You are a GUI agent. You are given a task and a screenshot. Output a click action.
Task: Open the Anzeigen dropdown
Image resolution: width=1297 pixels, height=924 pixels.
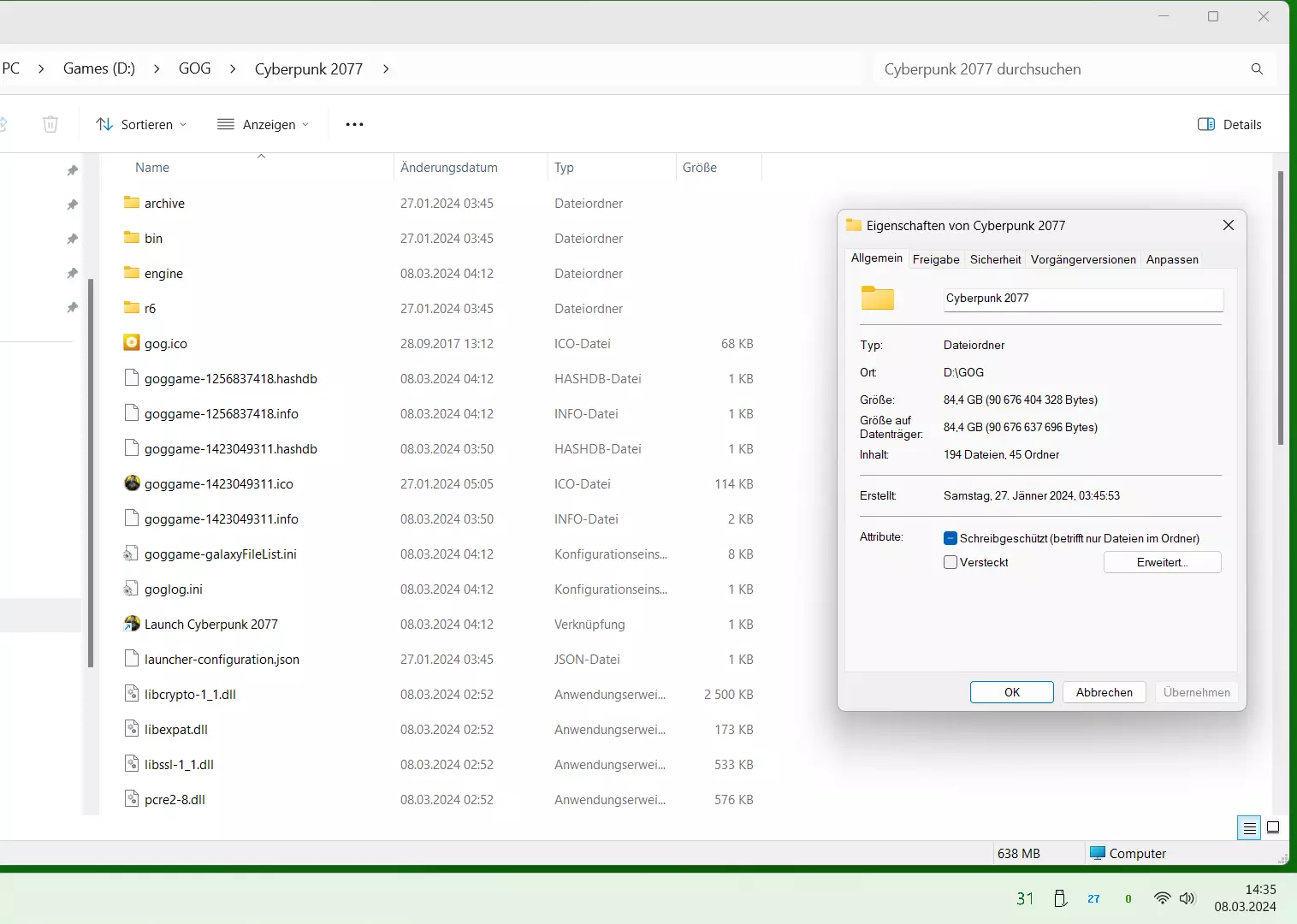264,125
